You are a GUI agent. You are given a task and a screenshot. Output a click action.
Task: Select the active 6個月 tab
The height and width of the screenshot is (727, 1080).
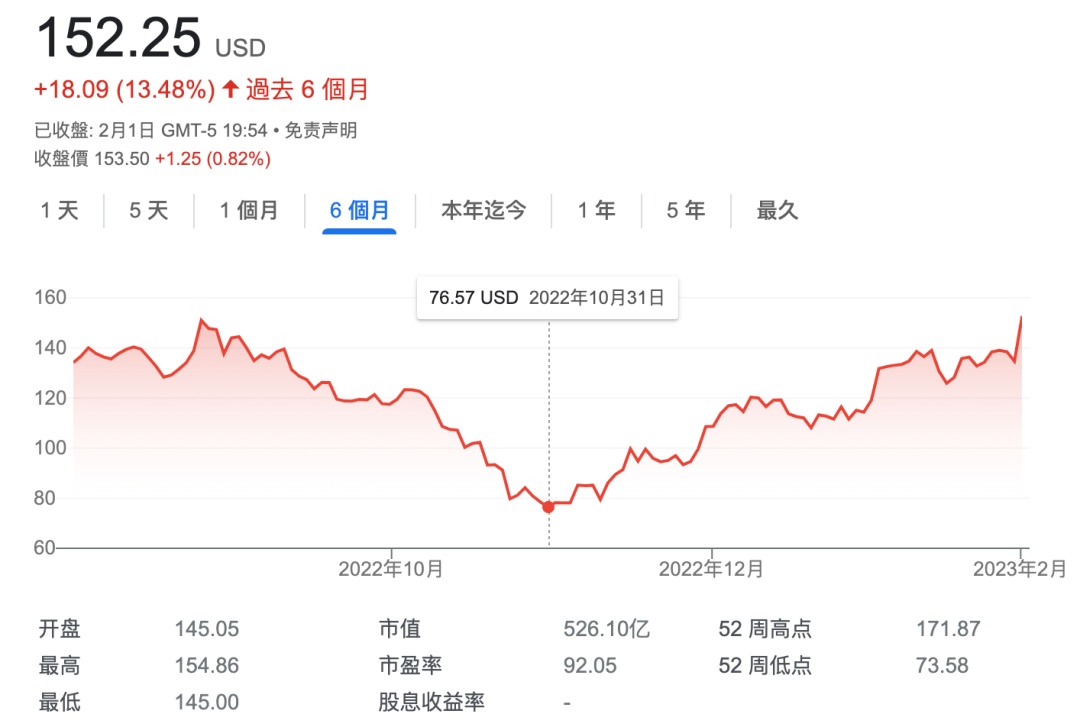[x=359, y=211]
